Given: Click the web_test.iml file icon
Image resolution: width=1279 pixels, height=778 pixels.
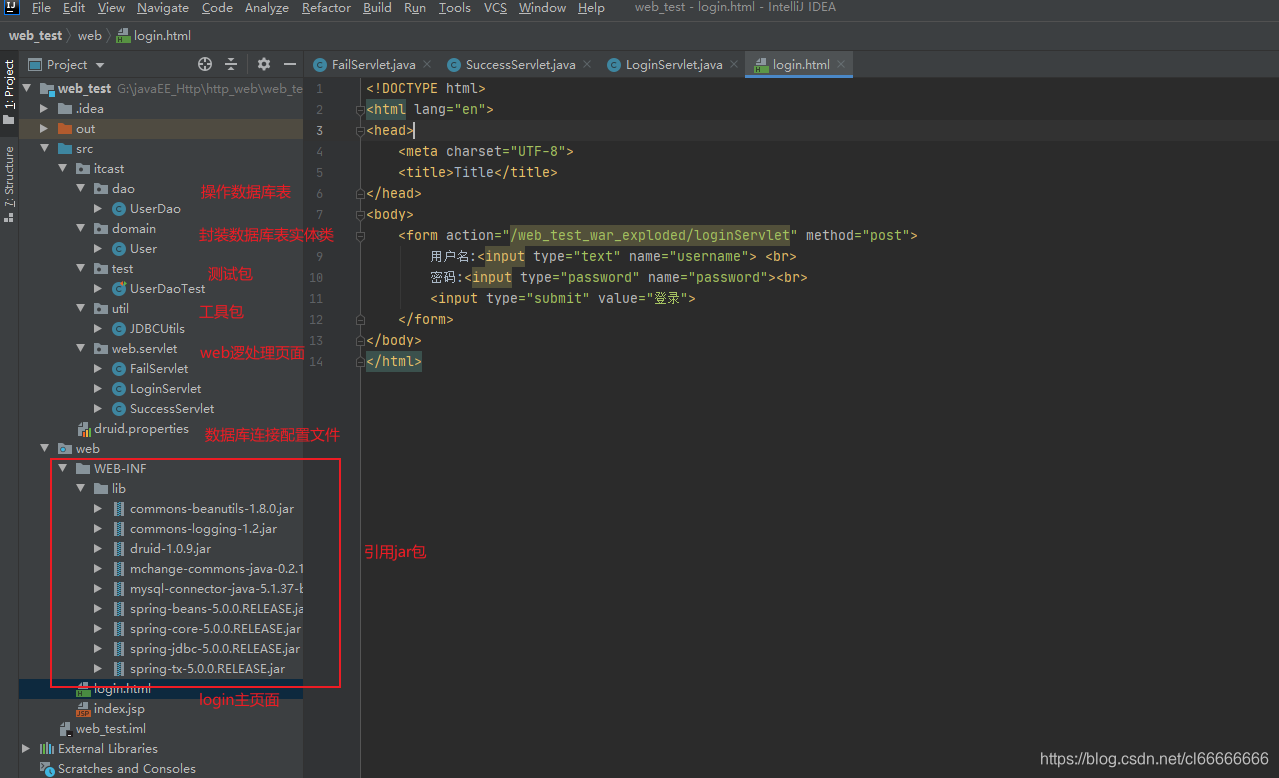Looking at the screenshot, I should pyautogui.click(x=66, y=729).
